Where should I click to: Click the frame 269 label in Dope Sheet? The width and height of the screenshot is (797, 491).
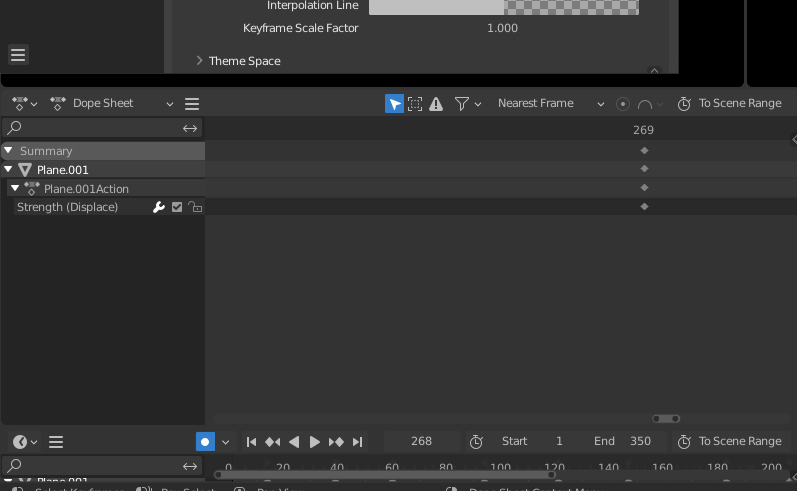point(643,130)
